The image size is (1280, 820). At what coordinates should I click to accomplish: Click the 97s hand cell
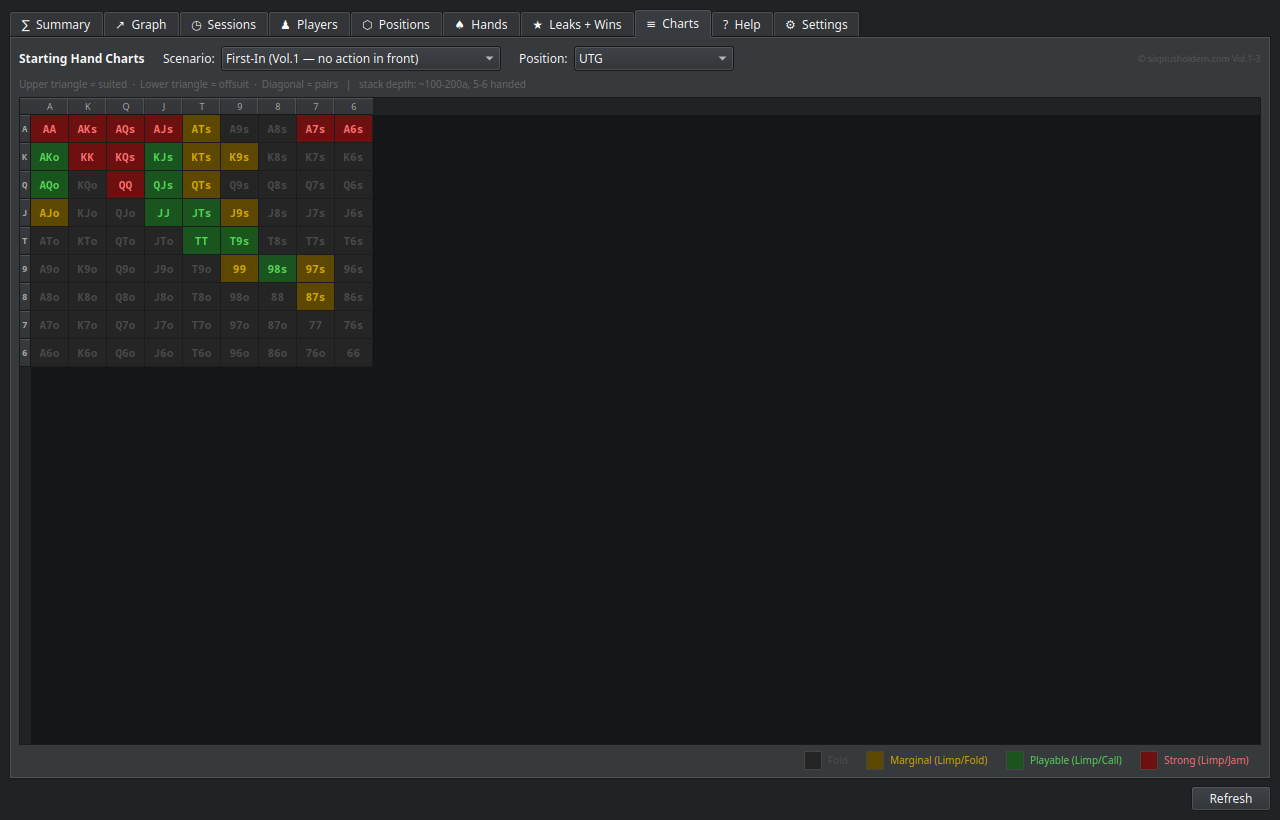316,269
